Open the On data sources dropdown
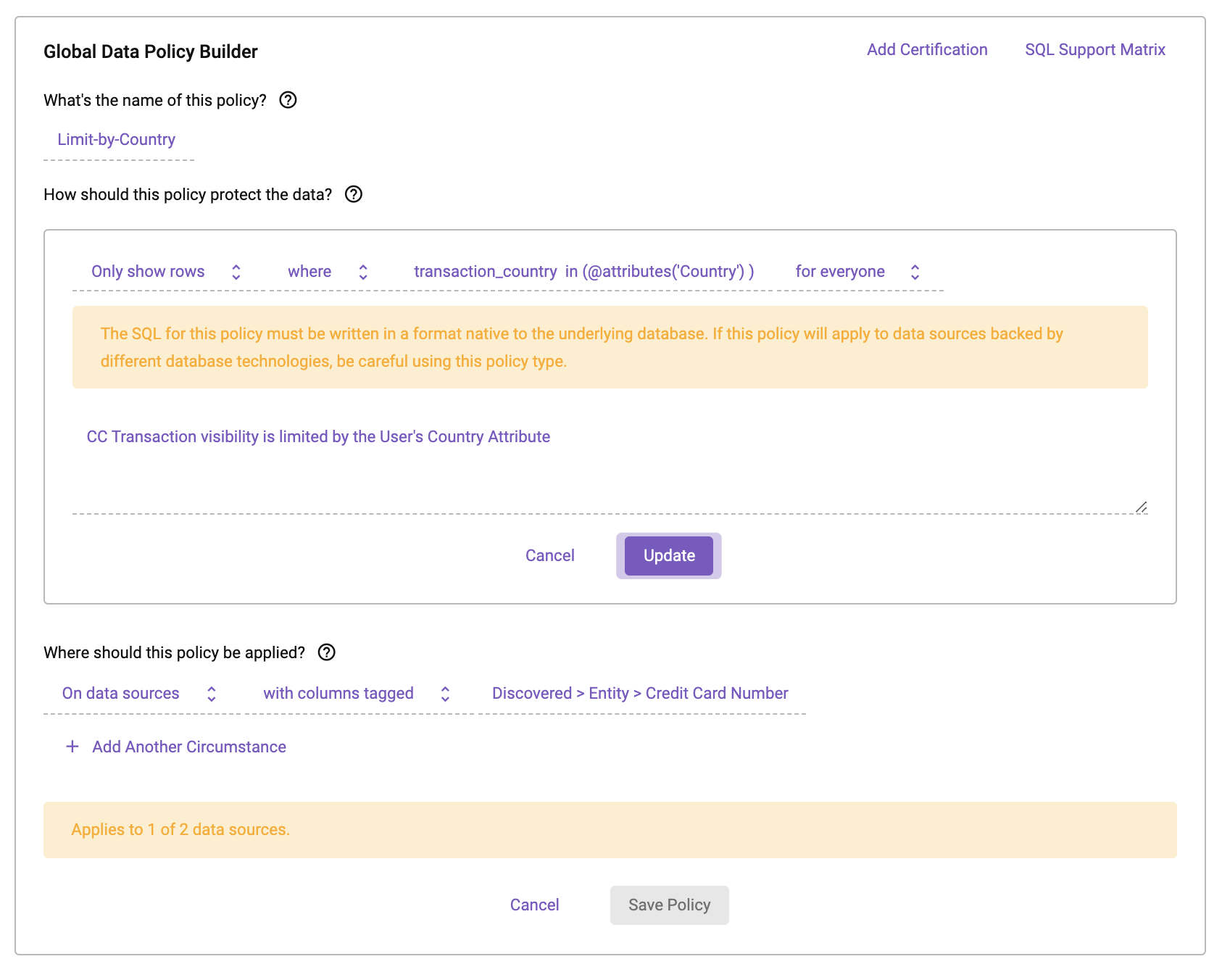The image size is (1222, 980). pyautogui.click(x=140, y=694)
